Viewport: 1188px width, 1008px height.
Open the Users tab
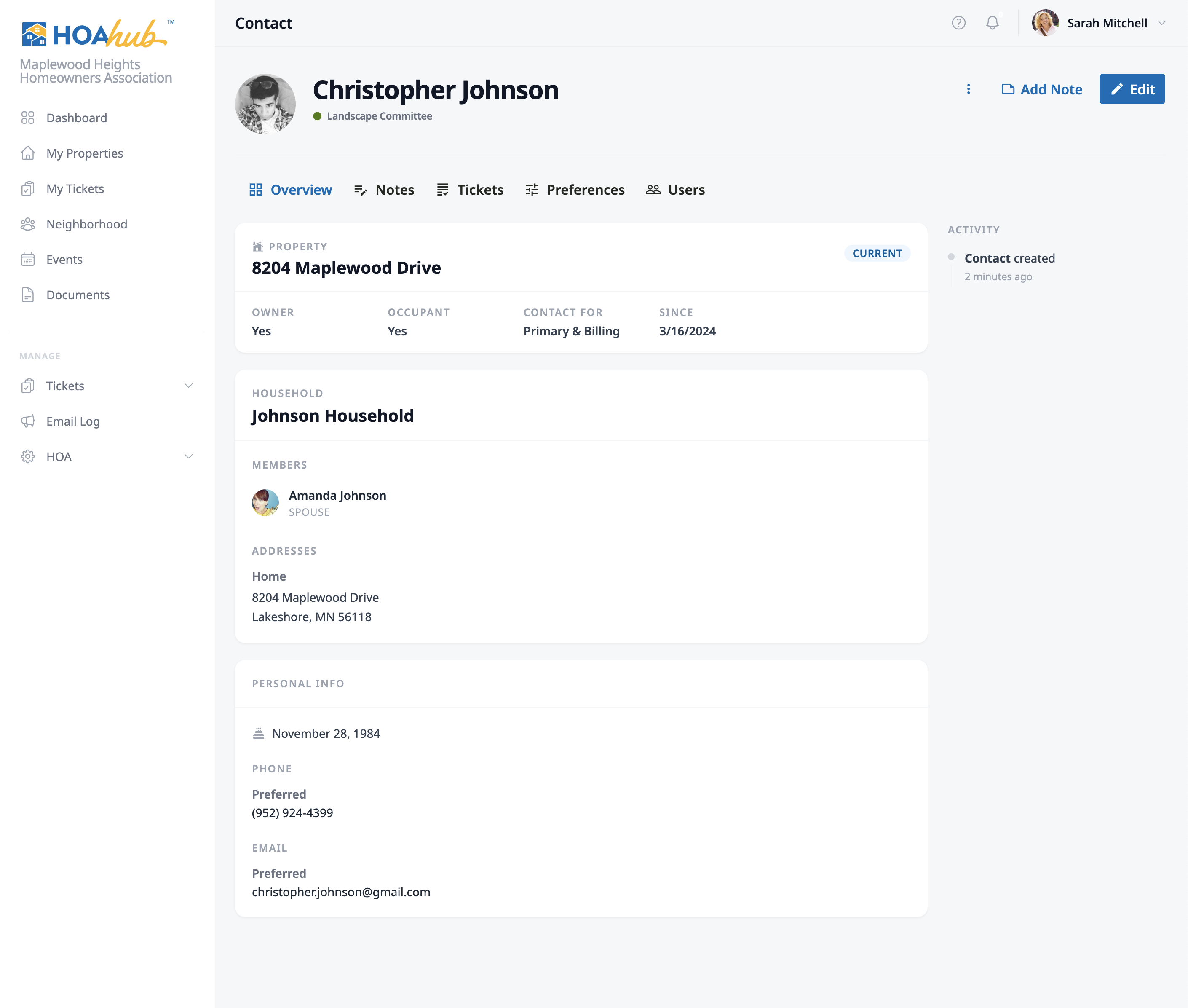pos(675,190)
